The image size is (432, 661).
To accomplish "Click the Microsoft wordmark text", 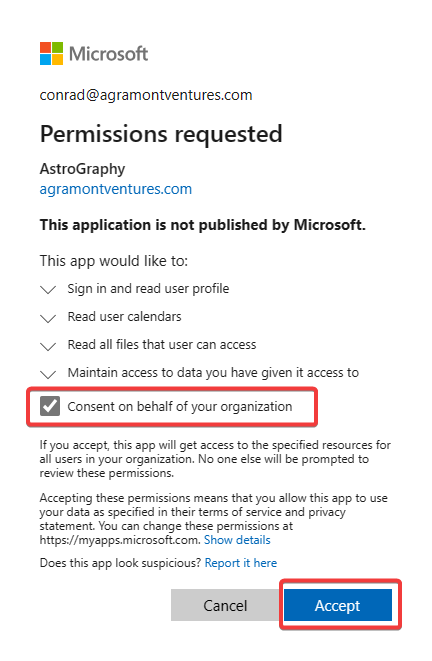I will click(x=108, y=54).
